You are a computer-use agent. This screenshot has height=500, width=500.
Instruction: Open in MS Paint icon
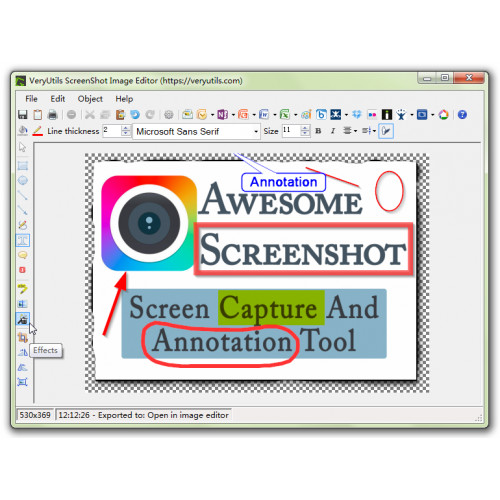[x=306, y=115]
